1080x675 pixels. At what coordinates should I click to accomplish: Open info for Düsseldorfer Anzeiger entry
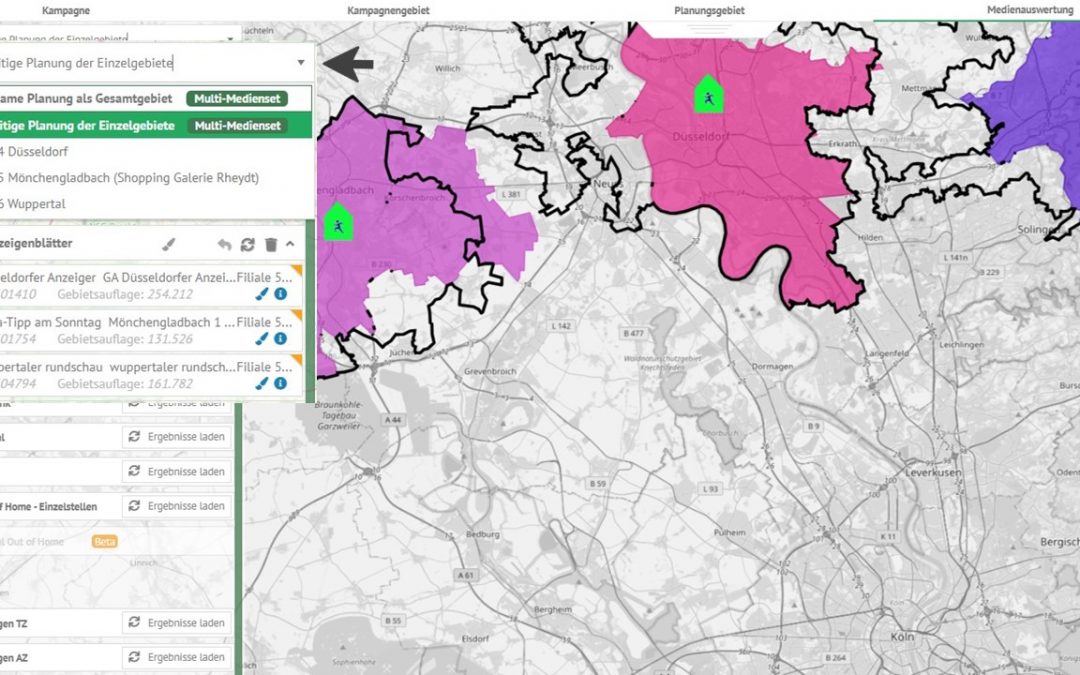(281, 294)
